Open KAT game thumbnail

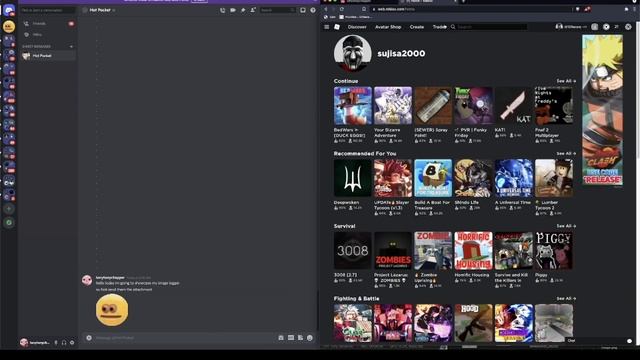(x=513, y=106)
